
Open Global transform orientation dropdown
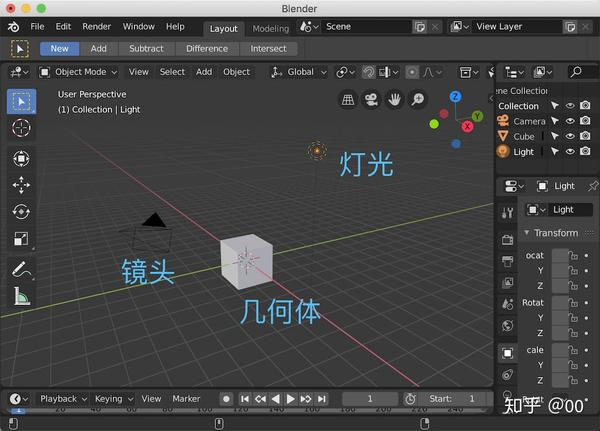300,72
